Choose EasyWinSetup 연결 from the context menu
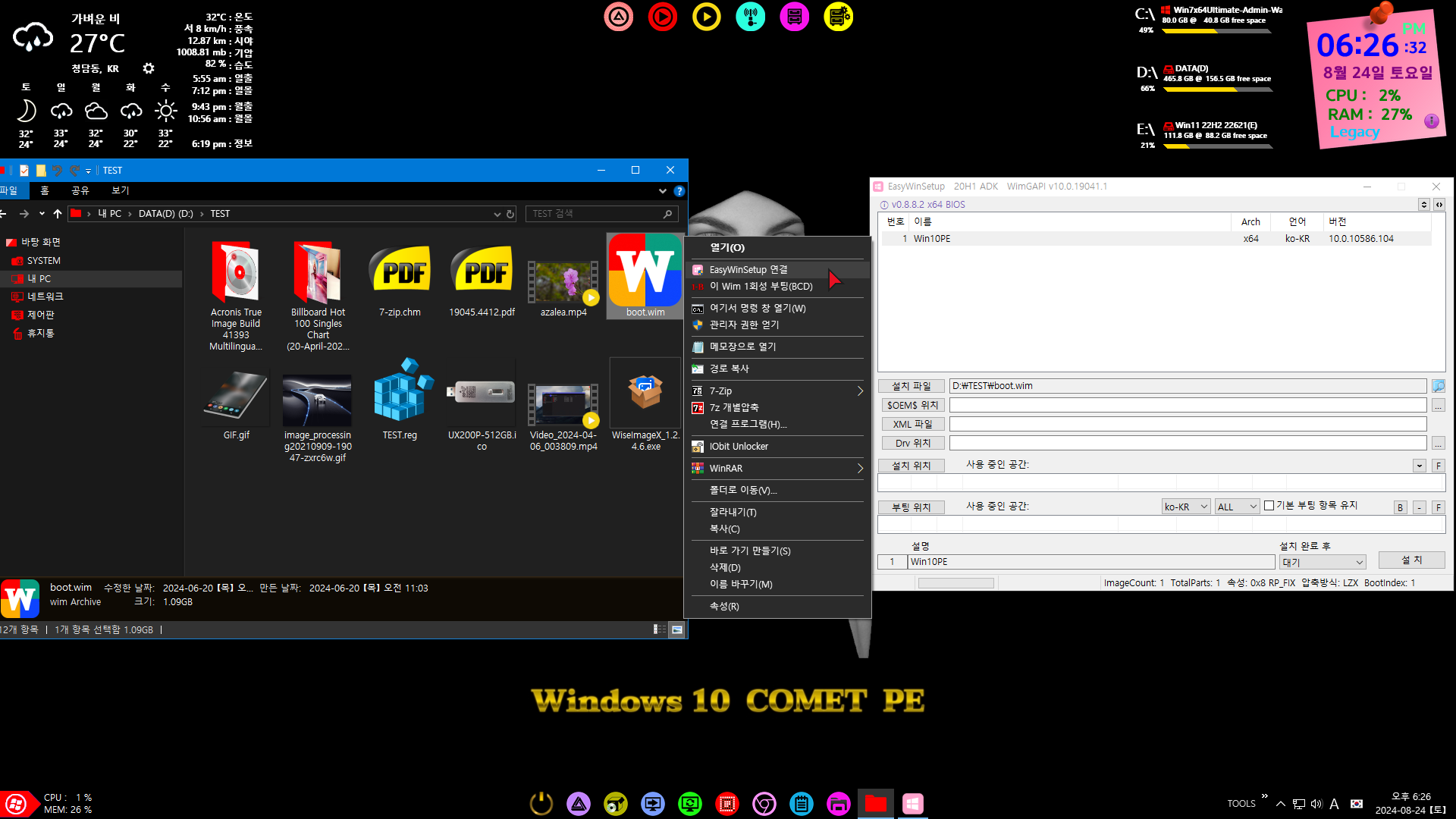 (777, 269)
